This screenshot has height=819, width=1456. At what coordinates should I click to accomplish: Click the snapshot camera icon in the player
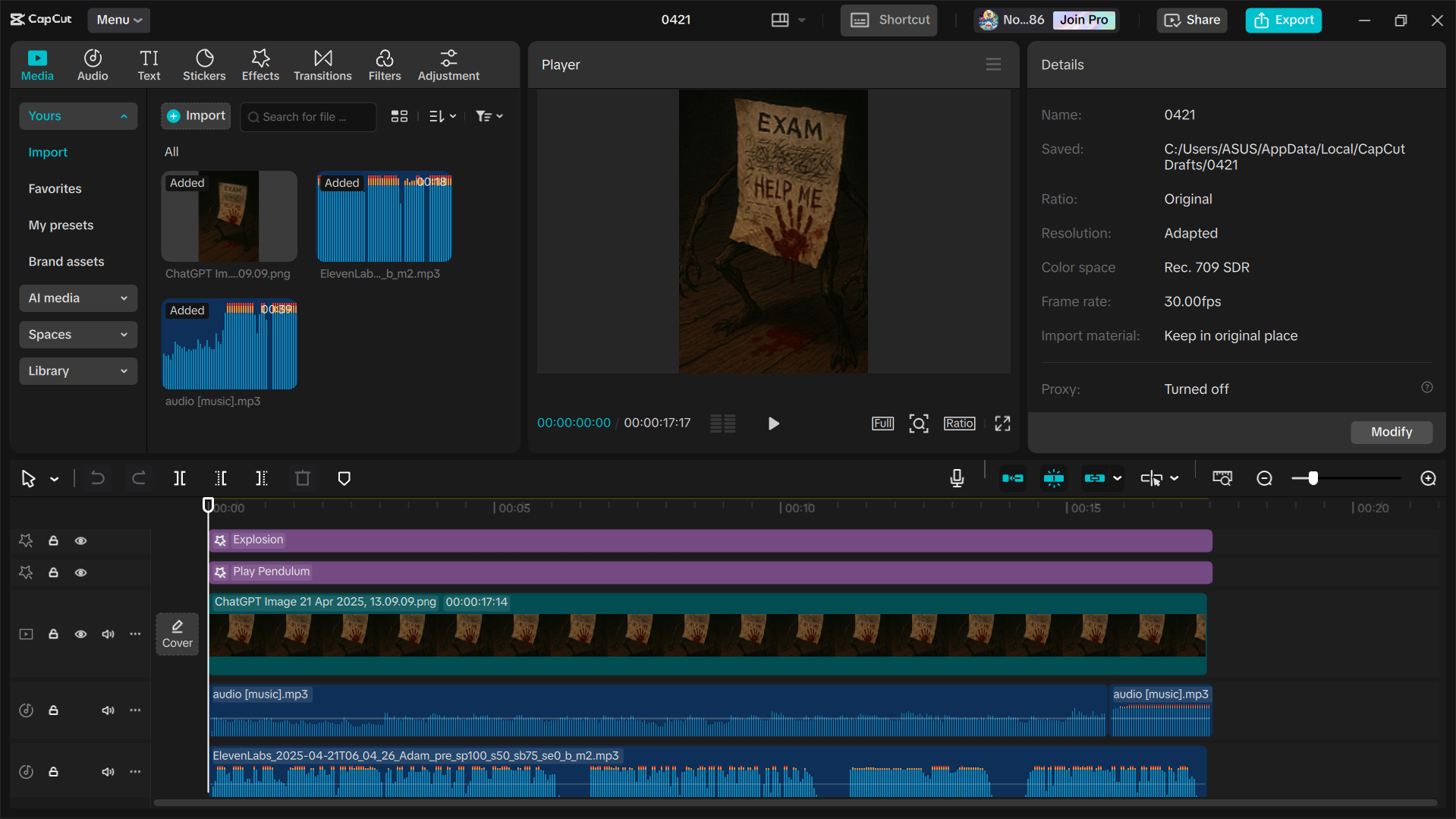[x=918, y=424]
